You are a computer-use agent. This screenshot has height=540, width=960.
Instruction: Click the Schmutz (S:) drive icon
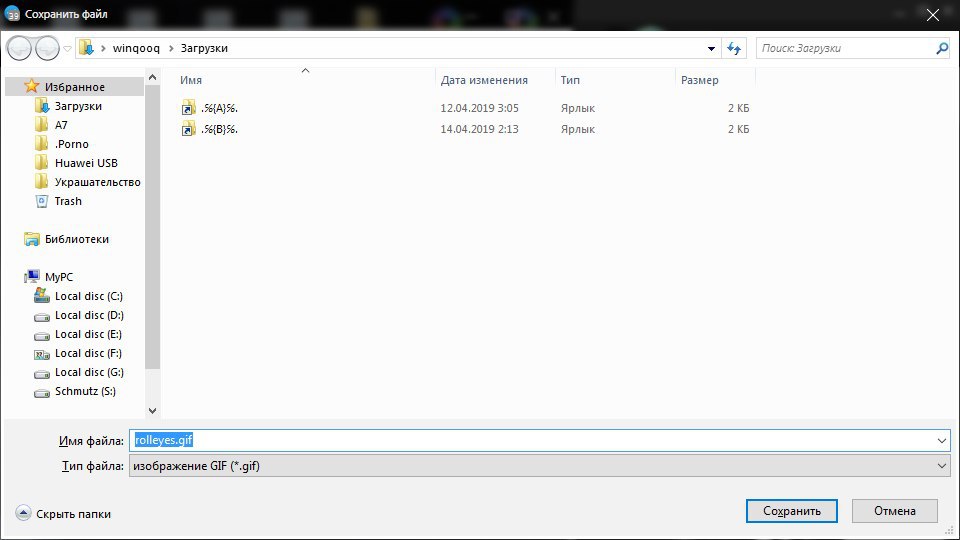[42, 392]
